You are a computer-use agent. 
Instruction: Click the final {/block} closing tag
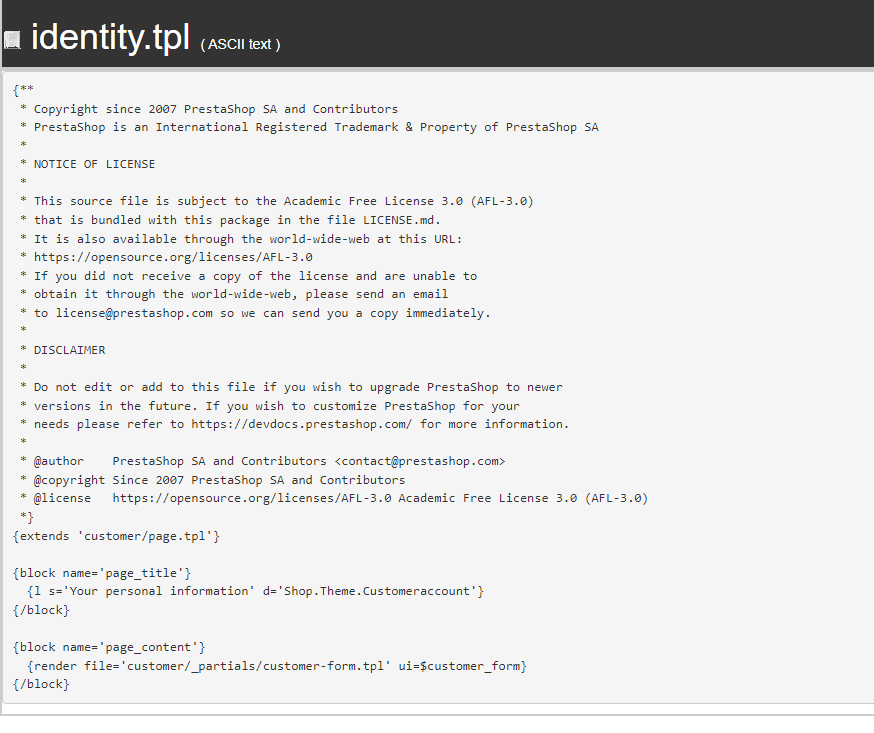(41, 684)
